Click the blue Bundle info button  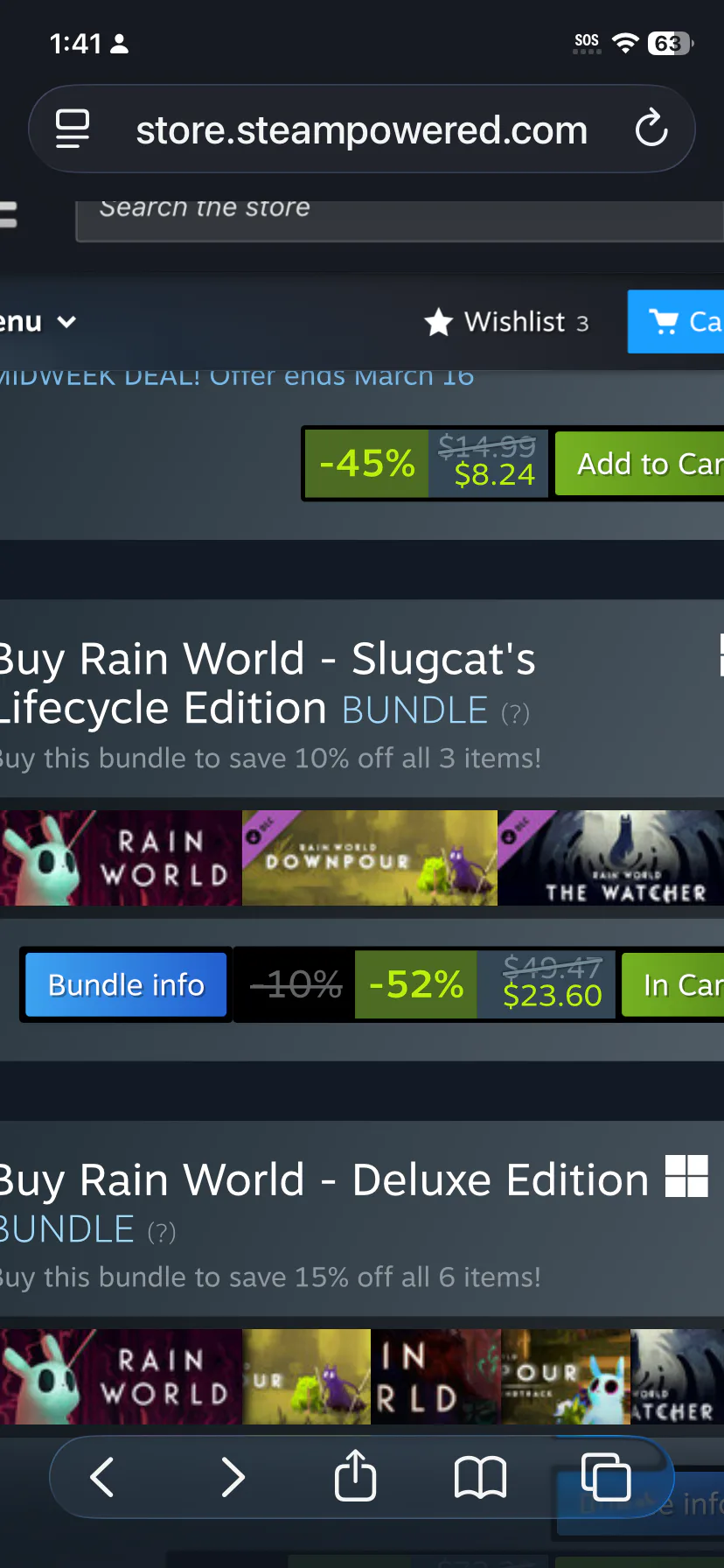tap(126, 985)
